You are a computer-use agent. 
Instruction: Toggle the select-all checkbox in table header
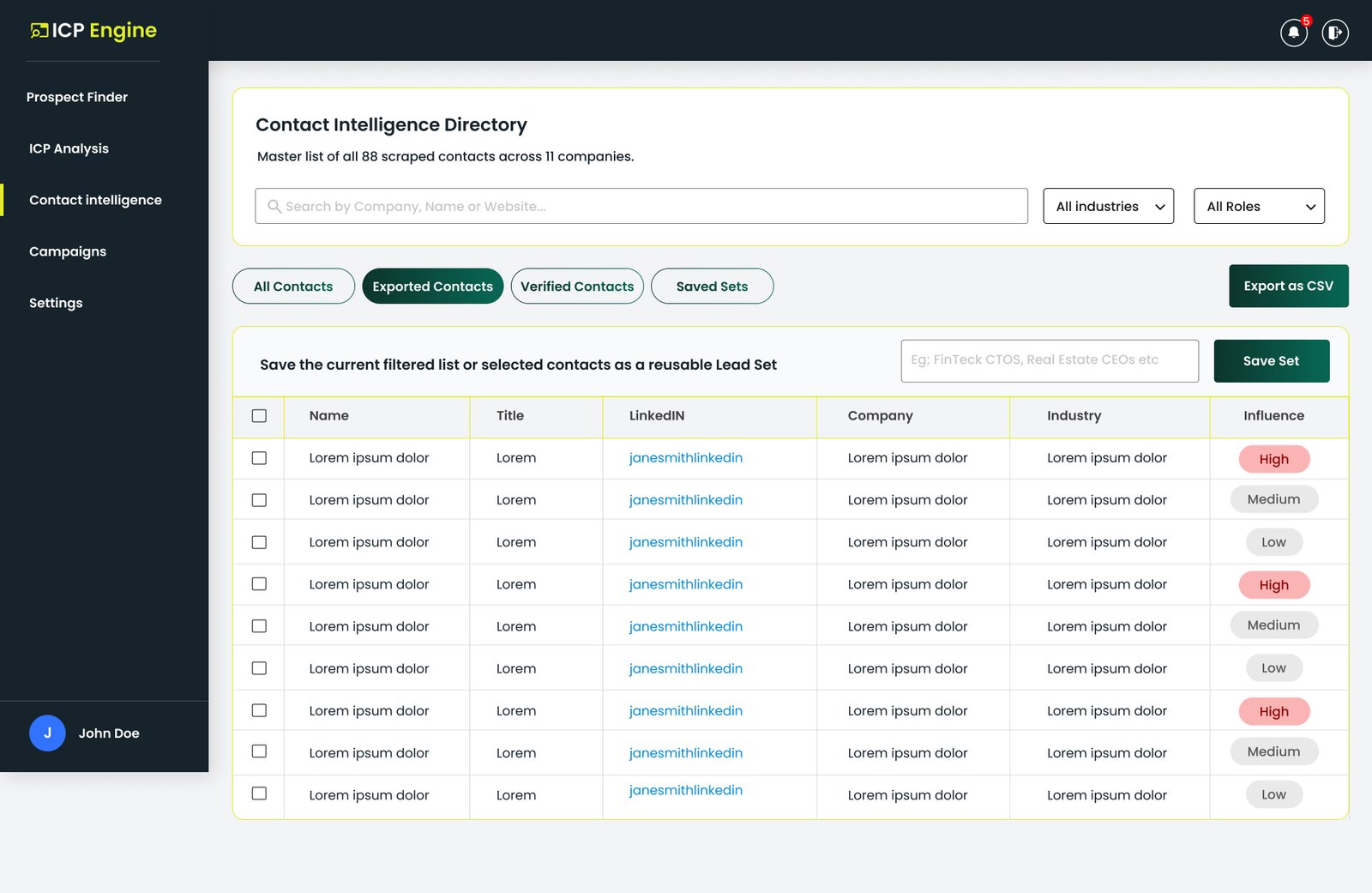(x=259, y=416)
